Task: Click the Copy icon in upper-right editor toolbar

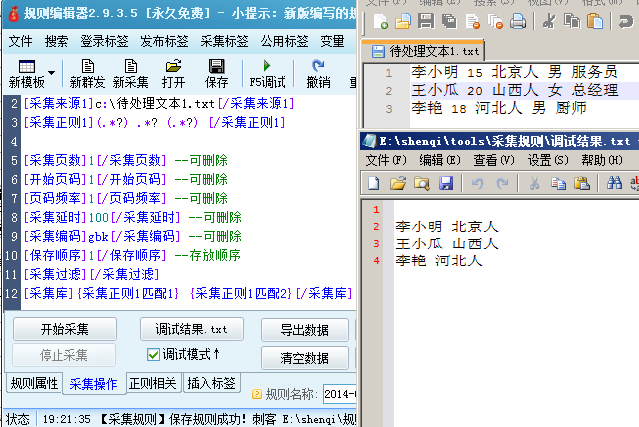Action: 572,21
